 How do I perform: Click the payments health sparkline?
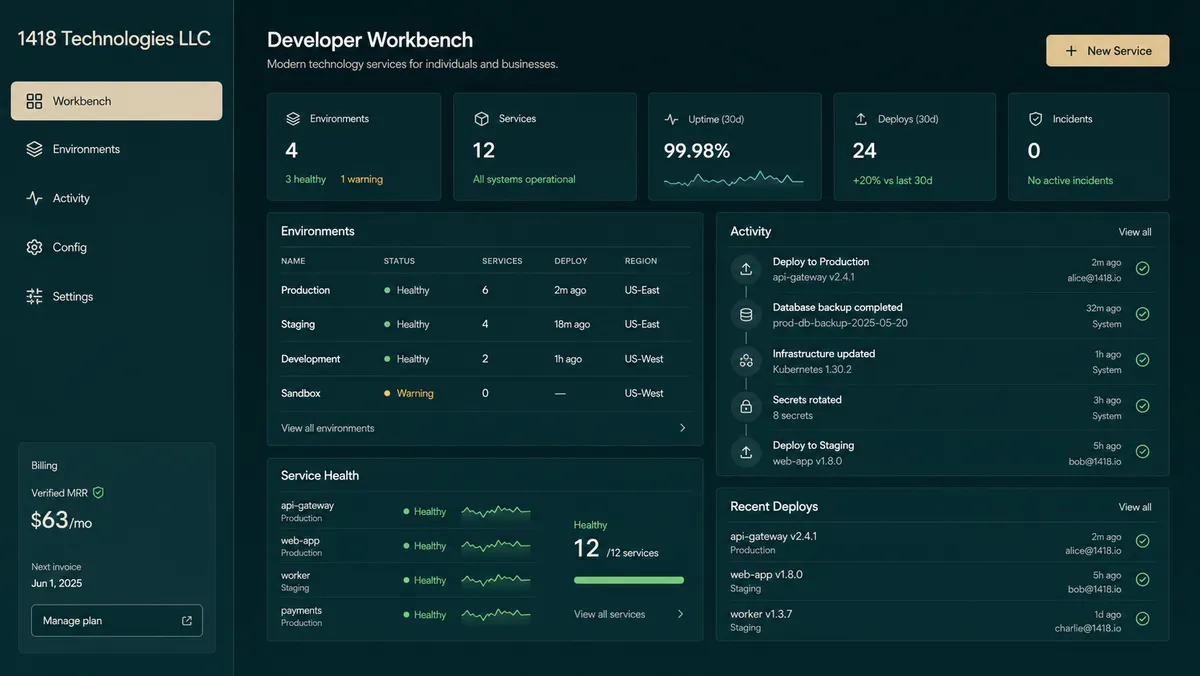click(496, 615)
